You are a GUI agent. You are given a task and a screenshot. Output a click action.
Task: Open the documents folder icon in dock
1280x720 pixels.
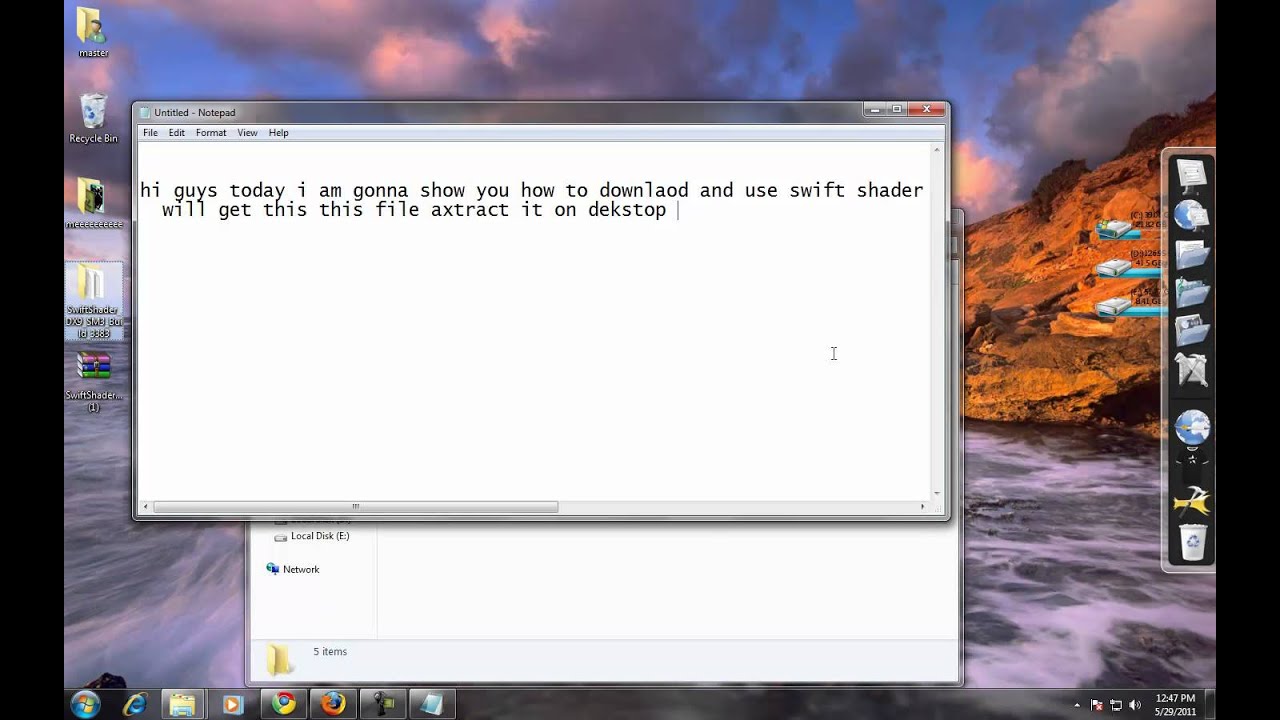[1192, 254]
